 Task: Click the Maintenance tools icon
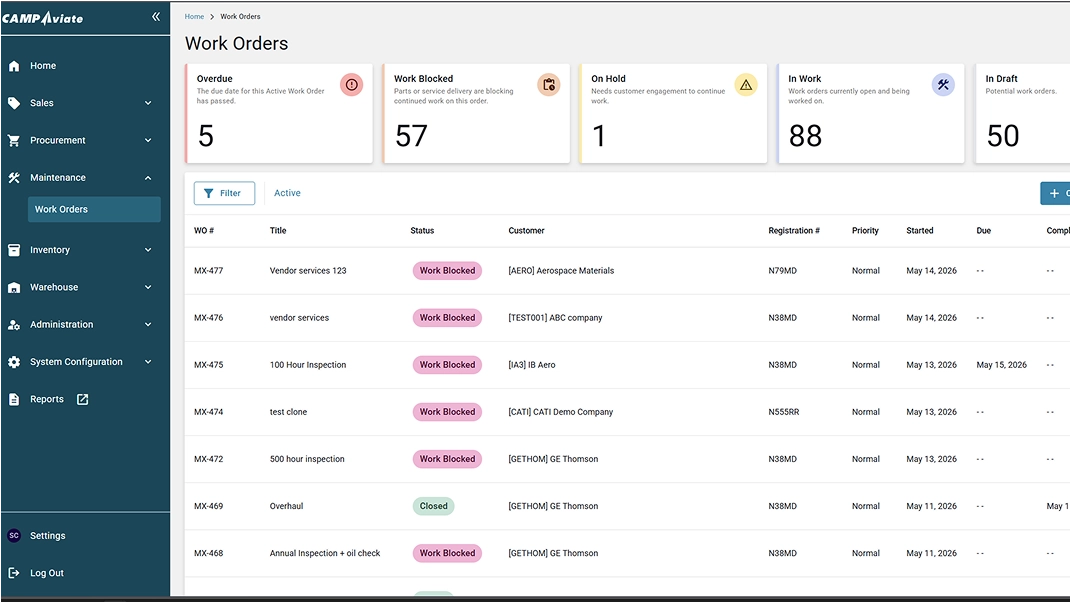point(14,177)
